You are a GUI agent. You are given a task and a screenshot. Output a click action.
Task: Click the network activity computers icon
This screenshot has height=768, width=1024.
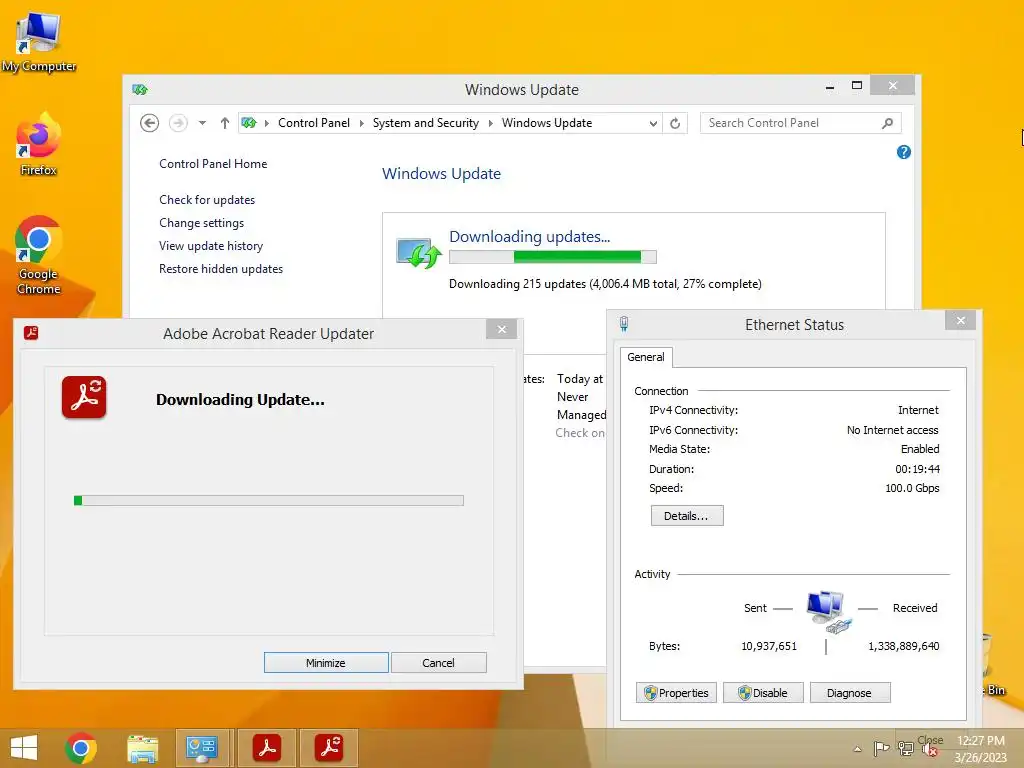[x=827, y=611]
